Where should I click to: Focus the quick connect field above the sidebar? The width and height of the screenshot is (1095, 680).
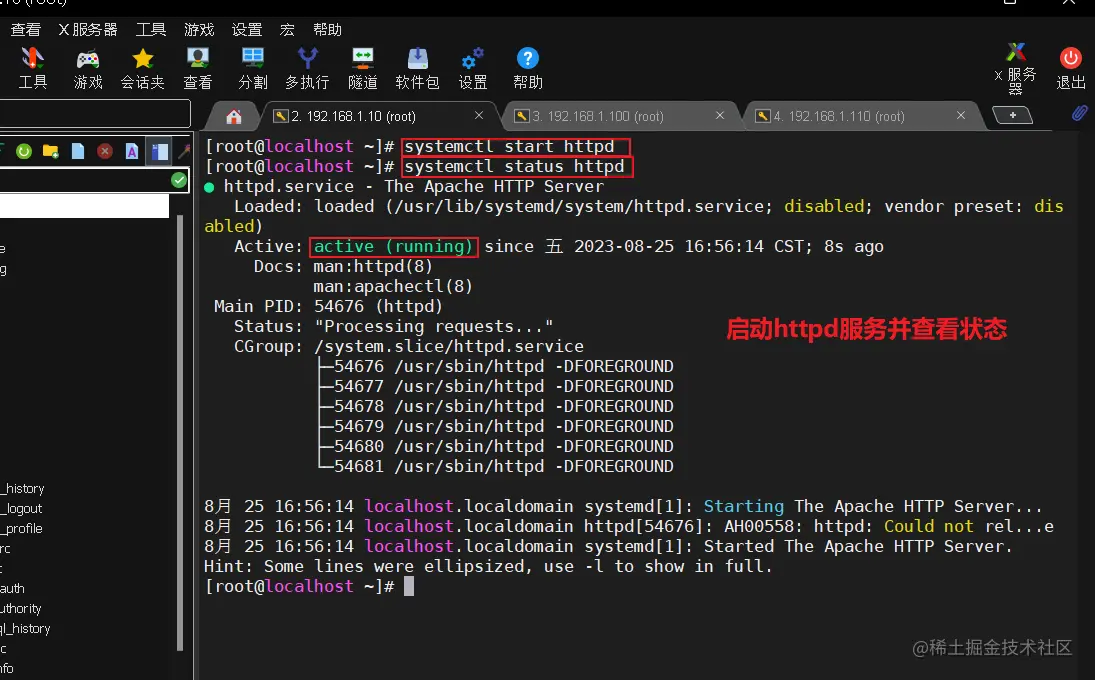(95, 113)
